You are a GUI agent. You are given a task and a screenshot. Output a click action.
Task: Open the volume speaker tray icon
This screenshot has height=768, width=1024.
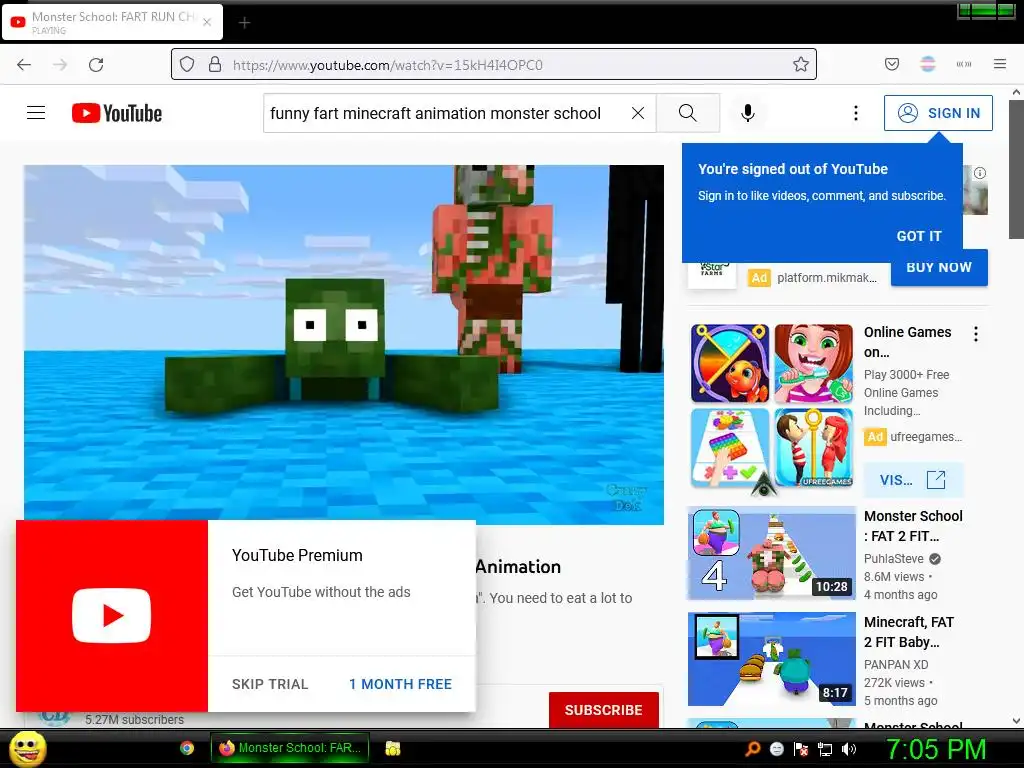click(849, 749)
